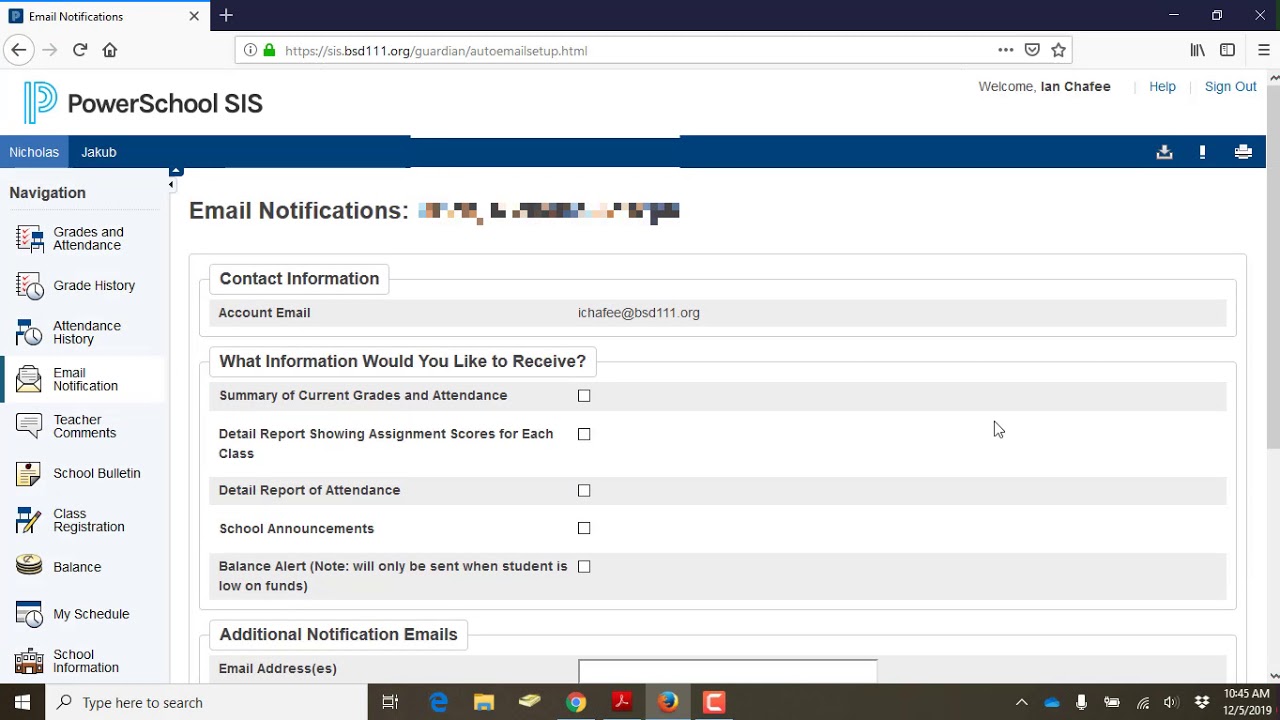Viewport: 1280px width, 720px height.
Task: Click the download icon in blue bar
Action: (1164, 152)
